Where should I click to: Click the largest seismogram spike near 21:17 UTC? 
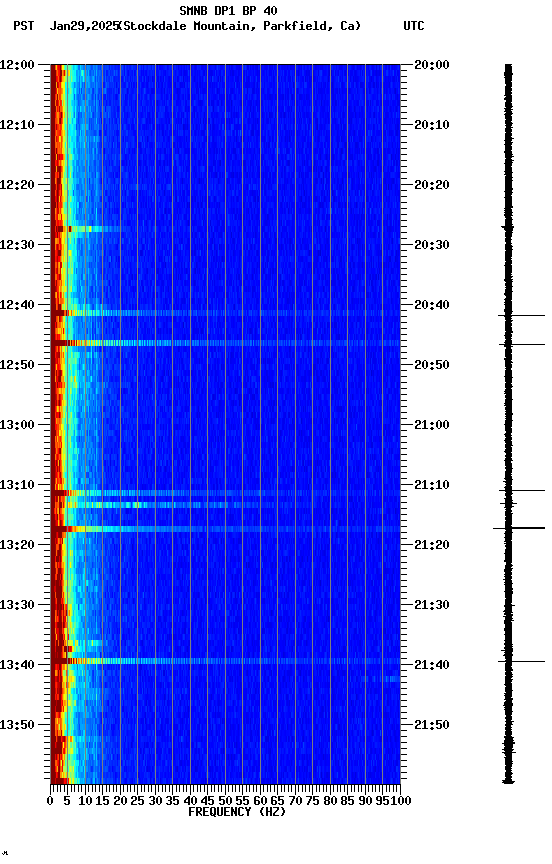click(519, 528)
